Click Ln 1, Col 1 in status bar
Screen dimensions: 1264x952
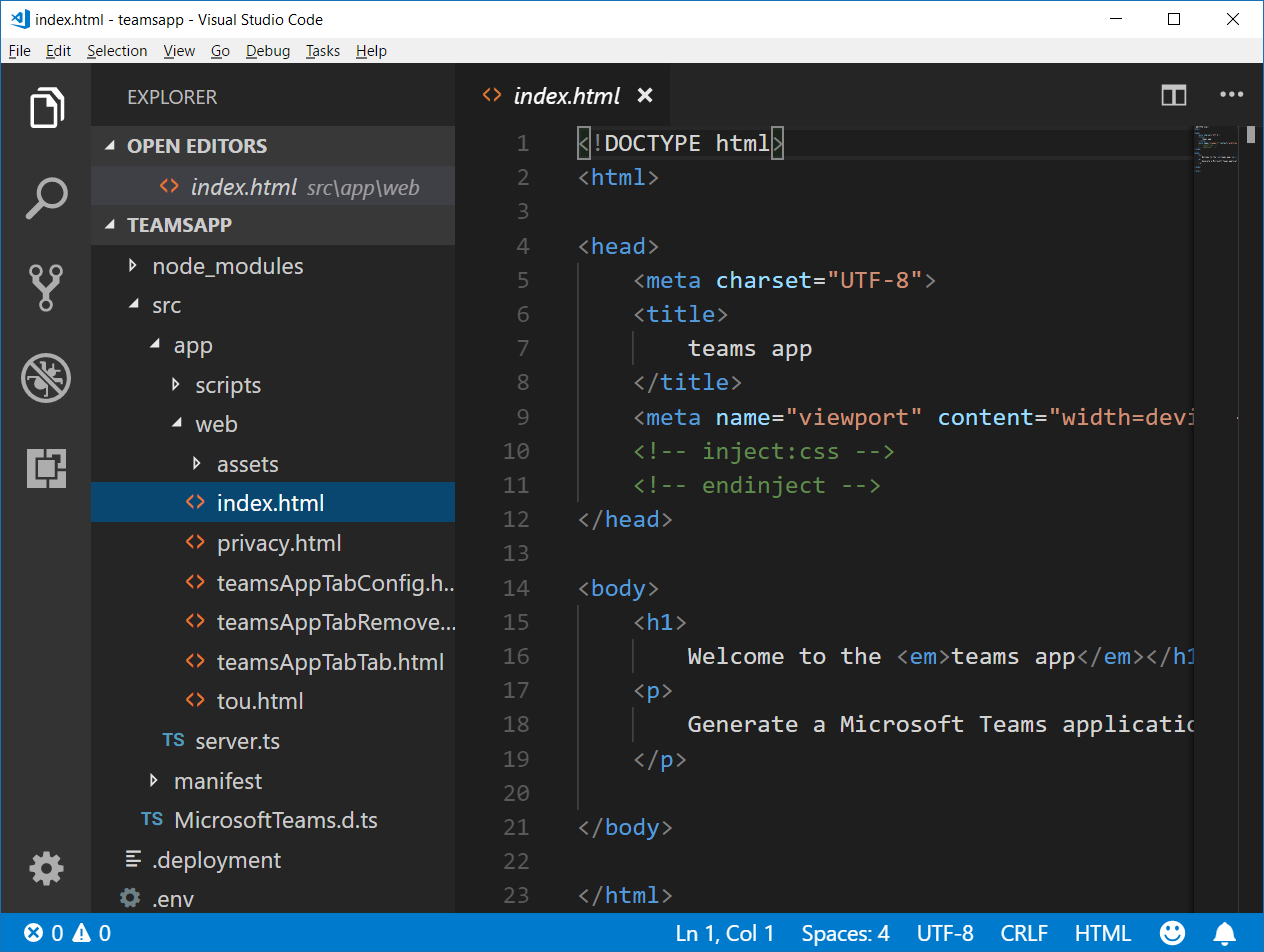click(725, 933)
